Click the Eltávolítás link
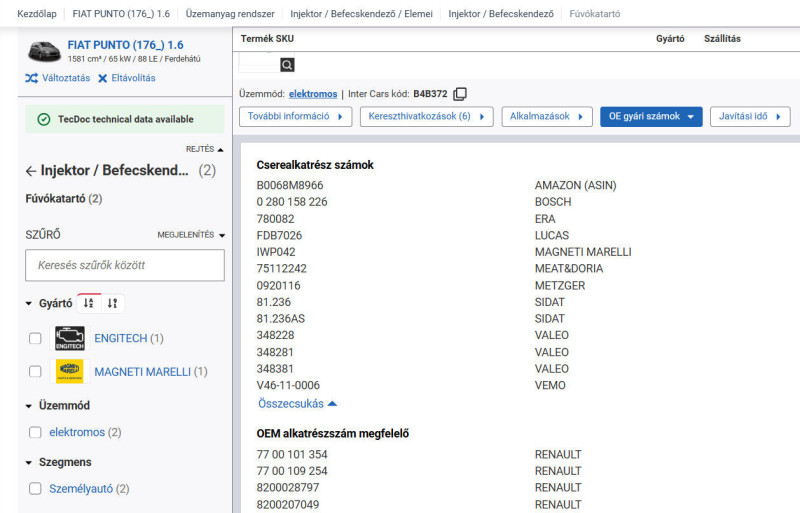800x513 pixels. 133,78
